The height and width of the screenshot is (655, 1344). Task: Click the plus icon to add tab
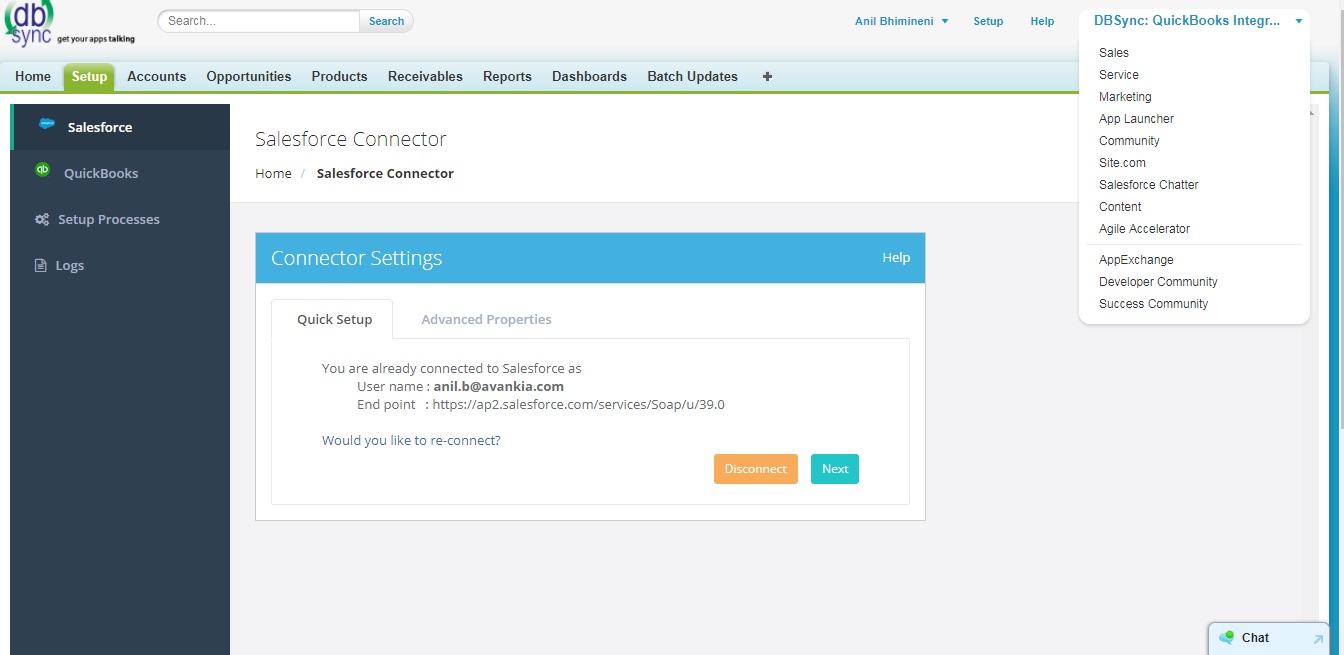pos(767,77)
